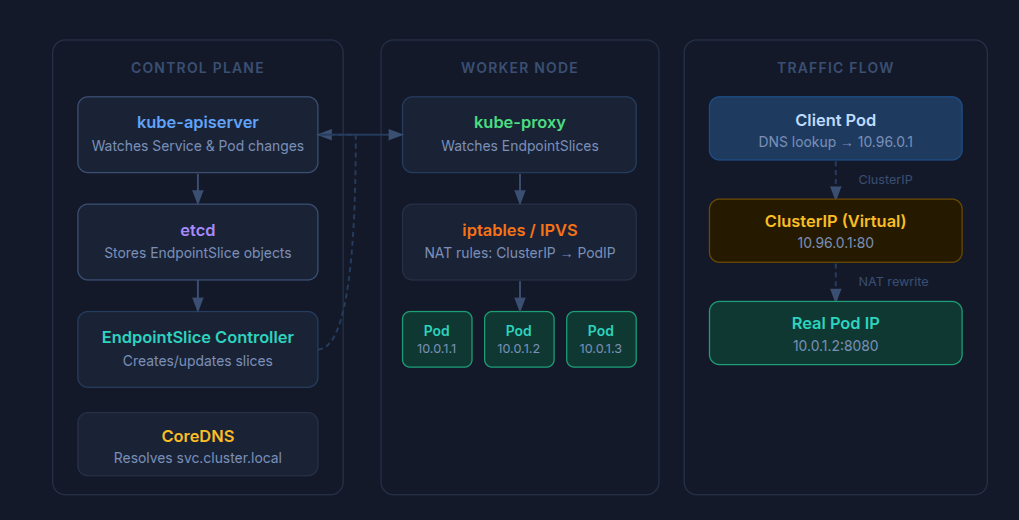Select the kube-proxy box
The height and width of the screenshot is (520, 1019).
pyautogui.click(x=519, y=135)
